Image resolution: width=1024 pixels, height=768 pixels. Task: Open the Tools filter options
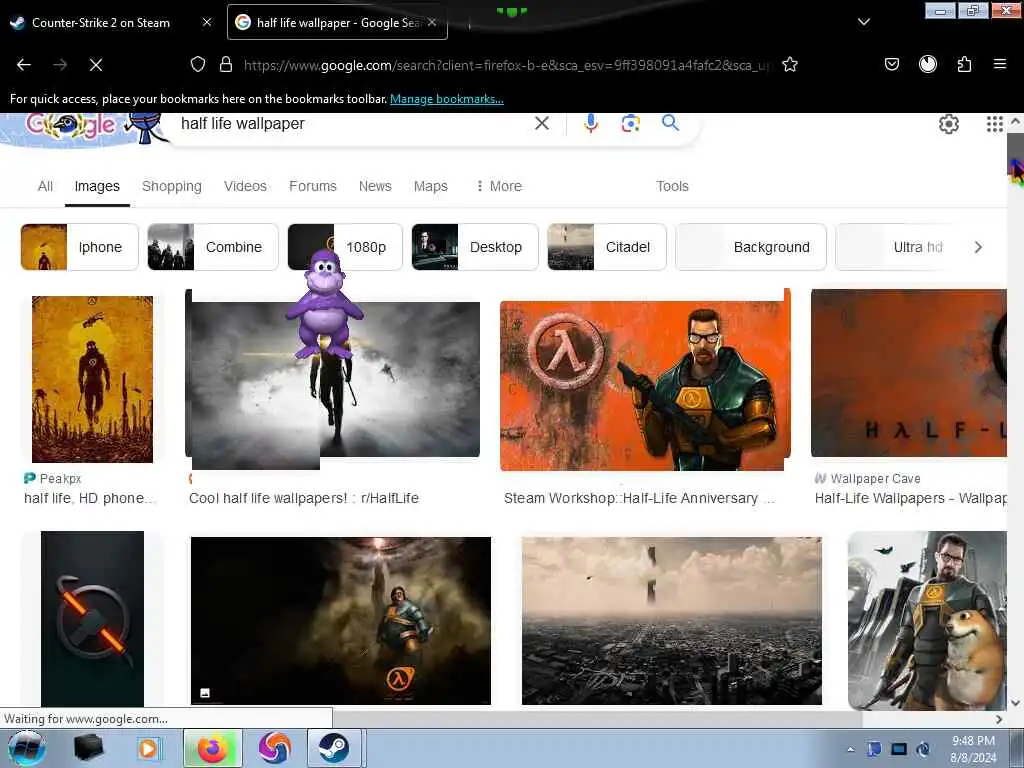(672, 186)
